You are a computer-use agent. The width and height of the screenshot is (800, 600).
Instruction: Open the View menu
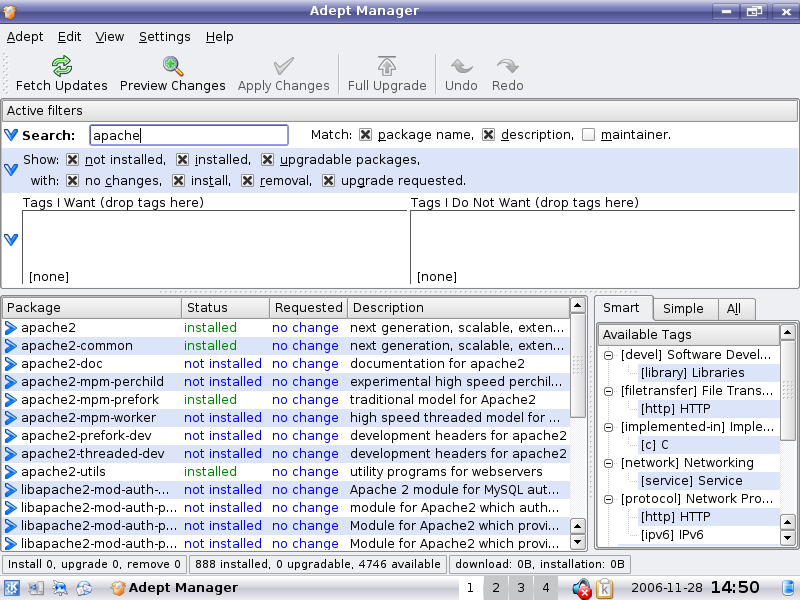click(110, 37)
